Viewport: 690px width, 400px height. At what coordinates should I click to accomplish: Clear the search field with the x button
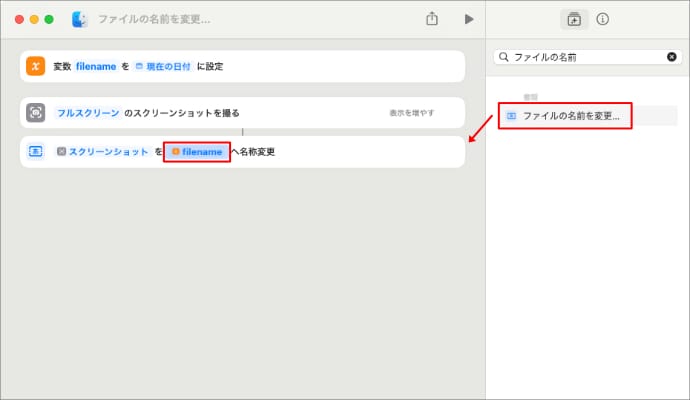coord(672,57)
